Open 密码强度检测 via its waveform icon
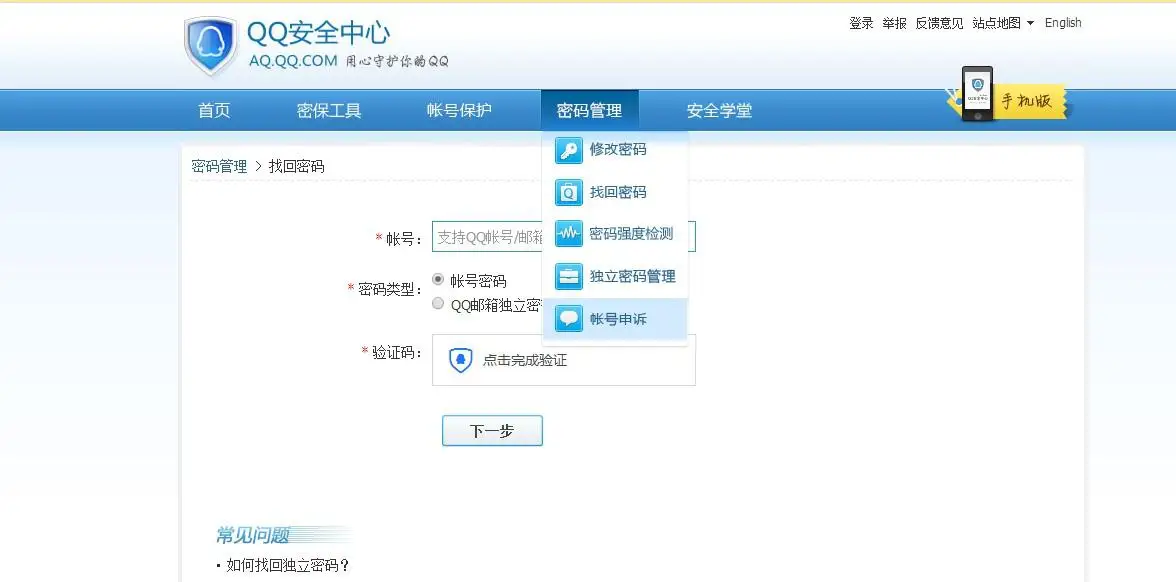 pos(568,233)
